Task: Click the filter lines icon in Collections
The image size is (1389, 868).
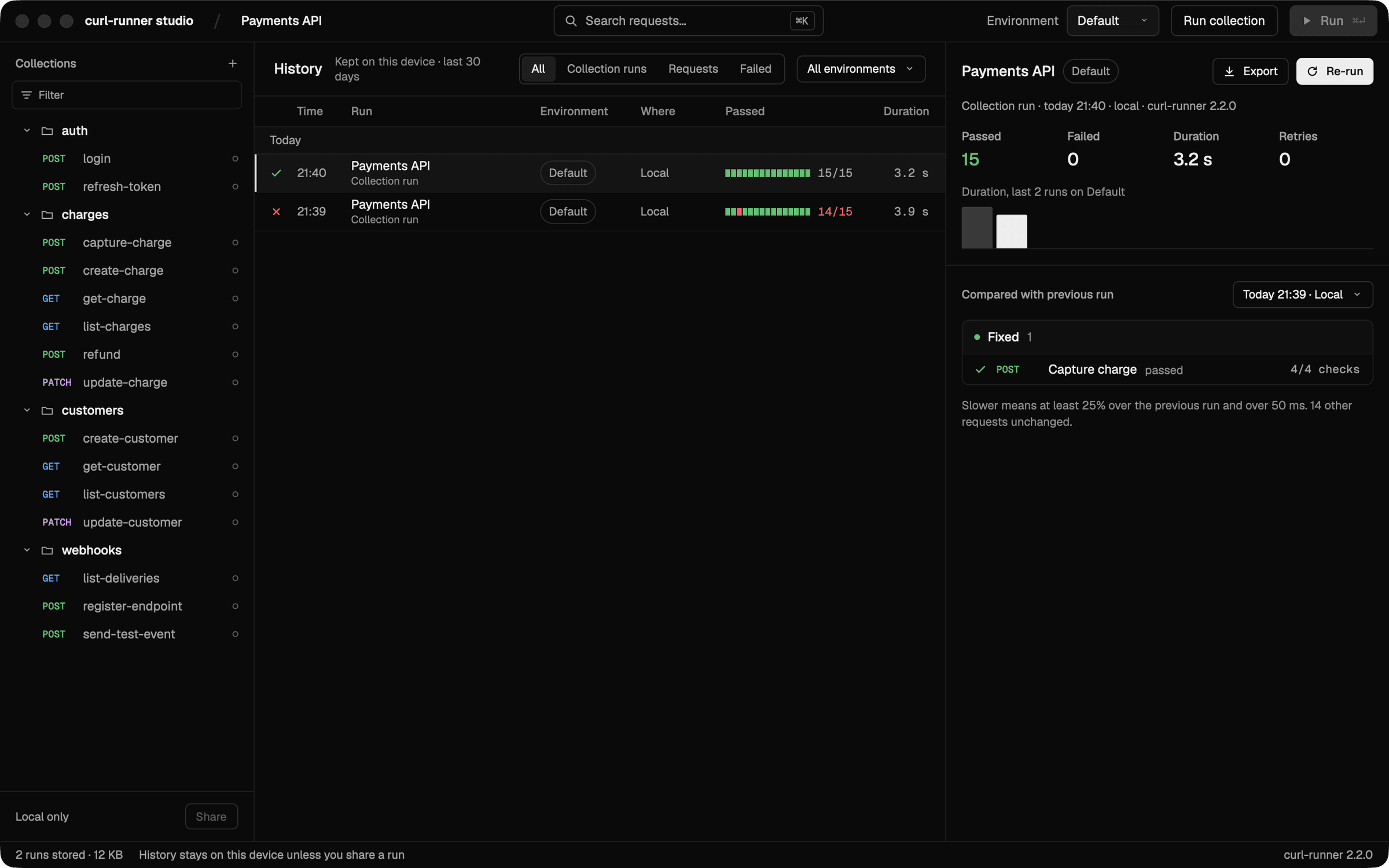Action: [x=26, y=95]
